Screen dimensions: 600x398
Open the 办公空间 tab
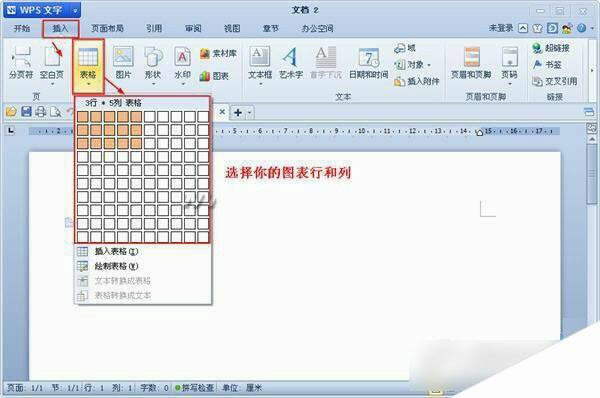point(318,28)
